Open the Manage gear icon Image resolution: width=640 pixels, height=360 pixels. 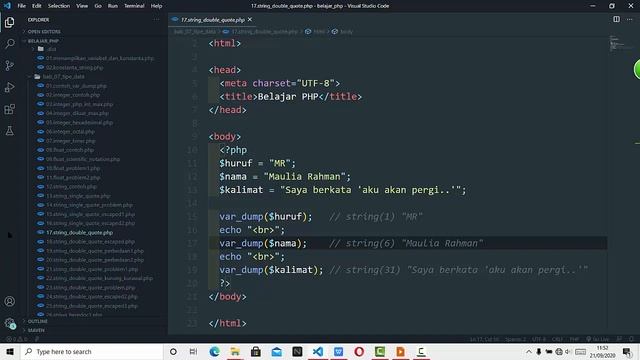(x=9, y=323)
